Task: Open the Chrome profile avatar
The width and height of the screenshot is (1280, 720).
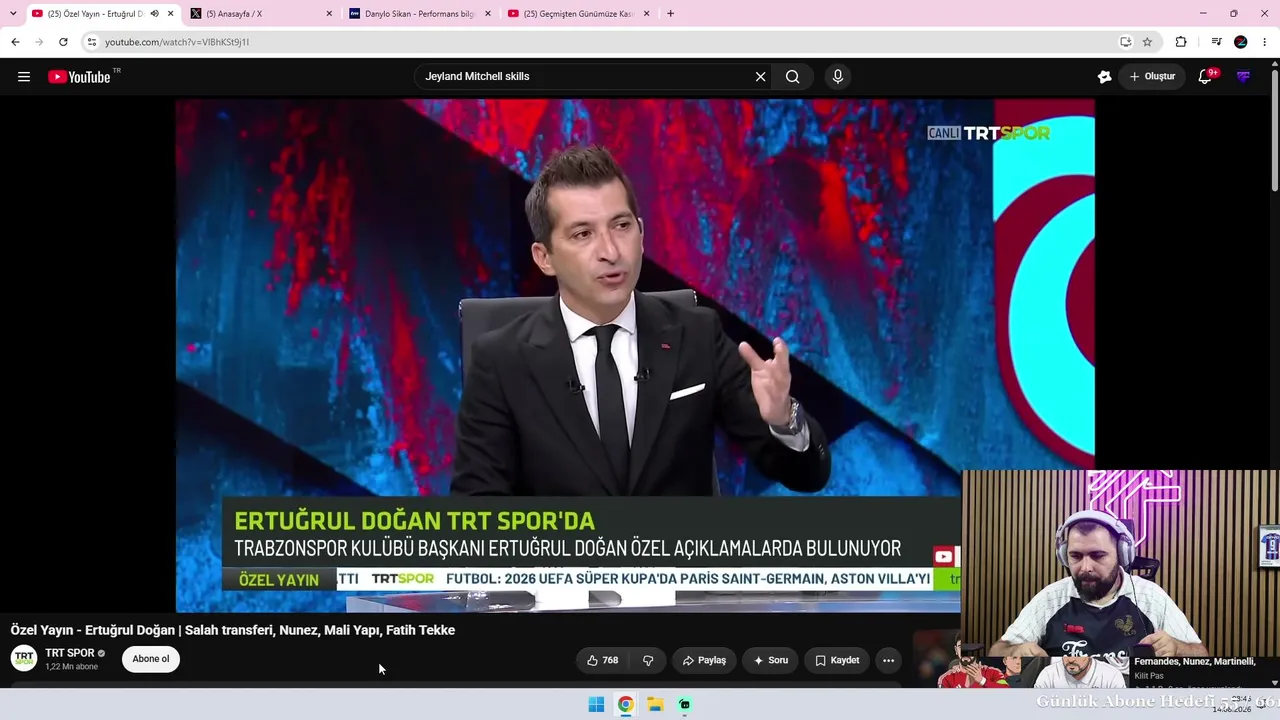Action: click(1241, 42)
